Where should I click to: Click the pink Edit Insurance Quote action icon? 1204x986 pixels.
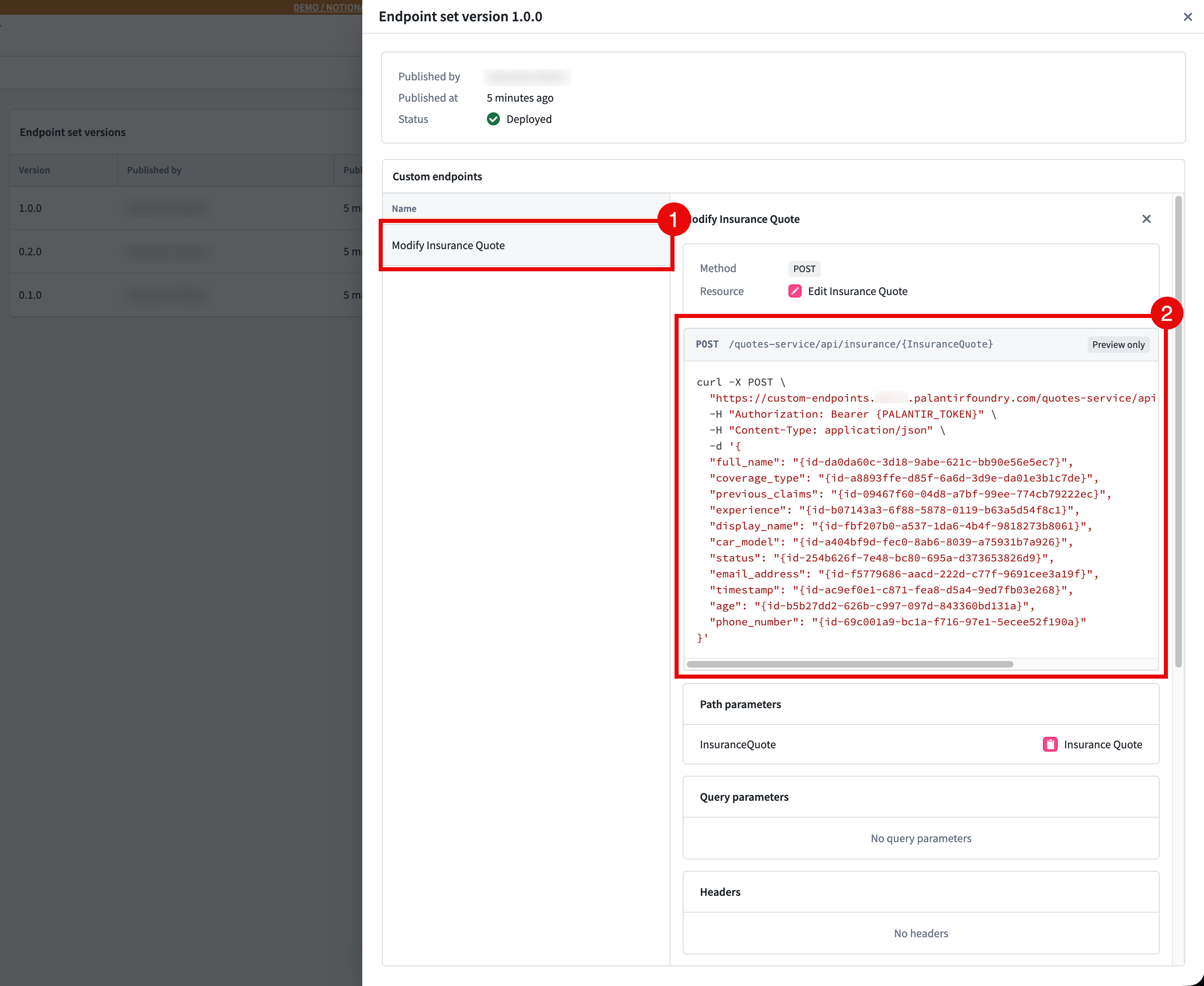795,291
